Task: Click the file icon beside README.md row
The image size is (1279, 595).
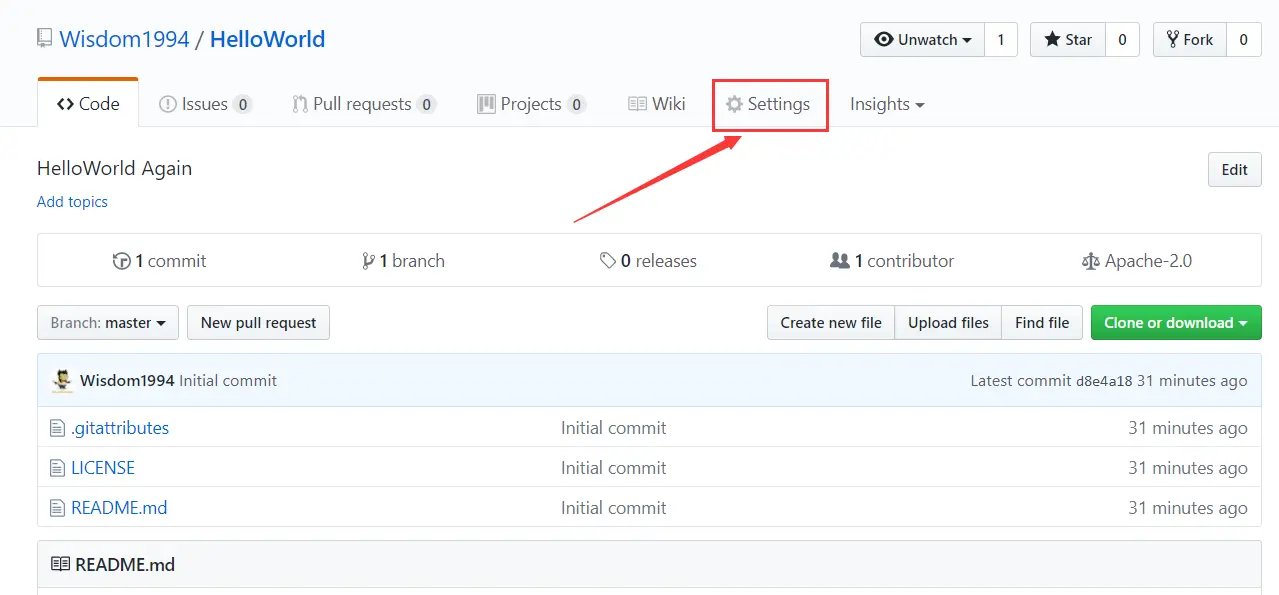Action: 57,508
